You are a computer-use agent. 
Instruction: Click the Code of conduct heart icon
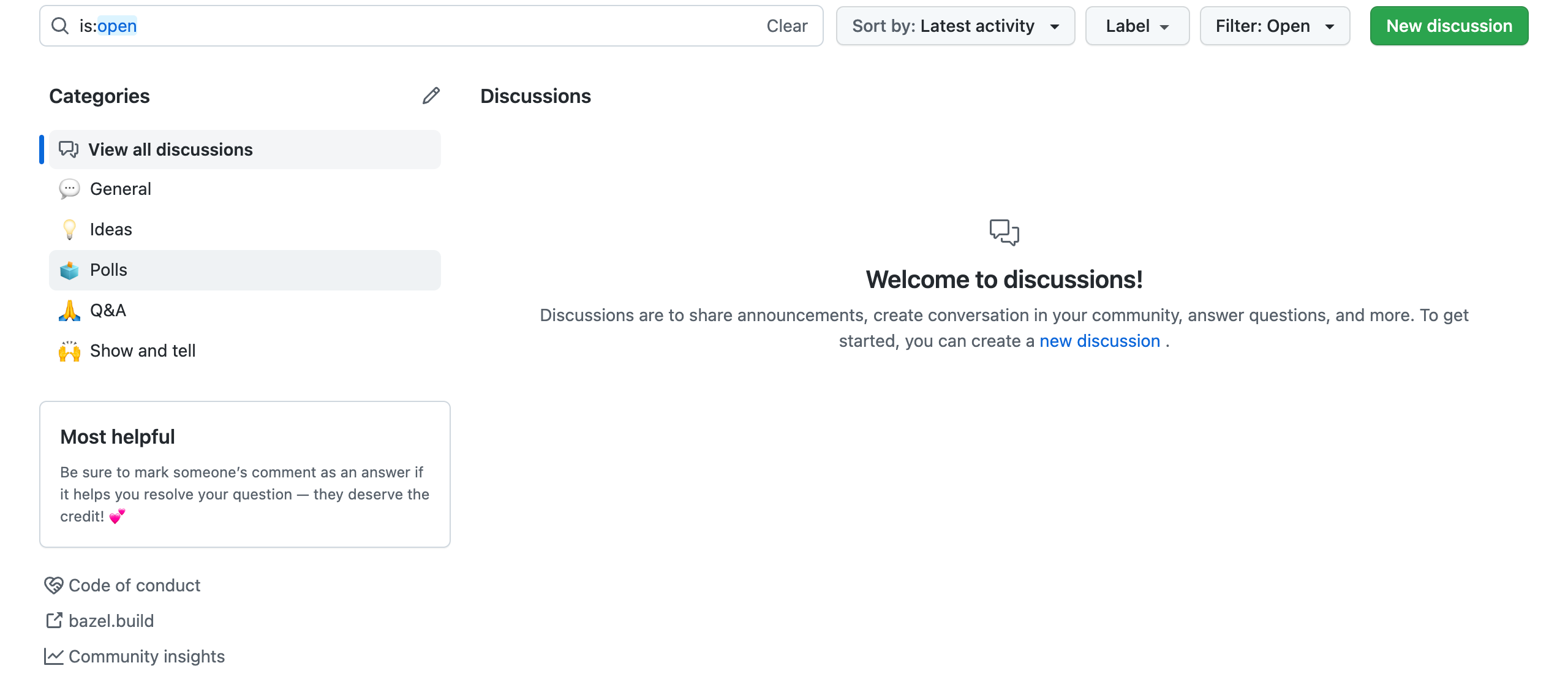[54, 585]
